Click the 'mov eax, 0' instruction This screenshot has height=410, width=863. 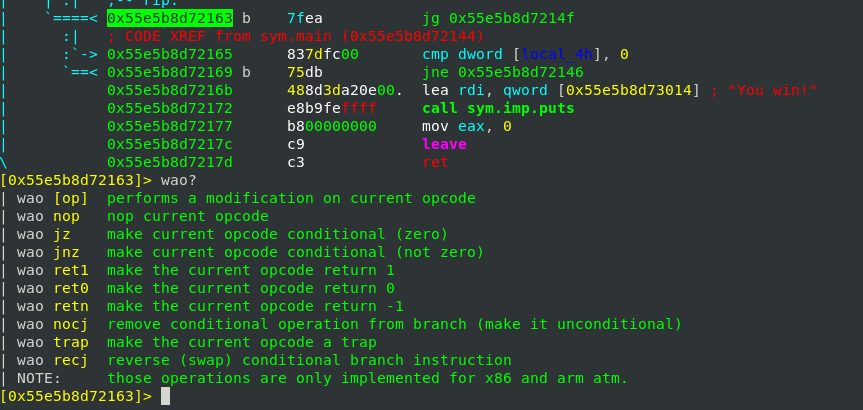tap(467, 126)
